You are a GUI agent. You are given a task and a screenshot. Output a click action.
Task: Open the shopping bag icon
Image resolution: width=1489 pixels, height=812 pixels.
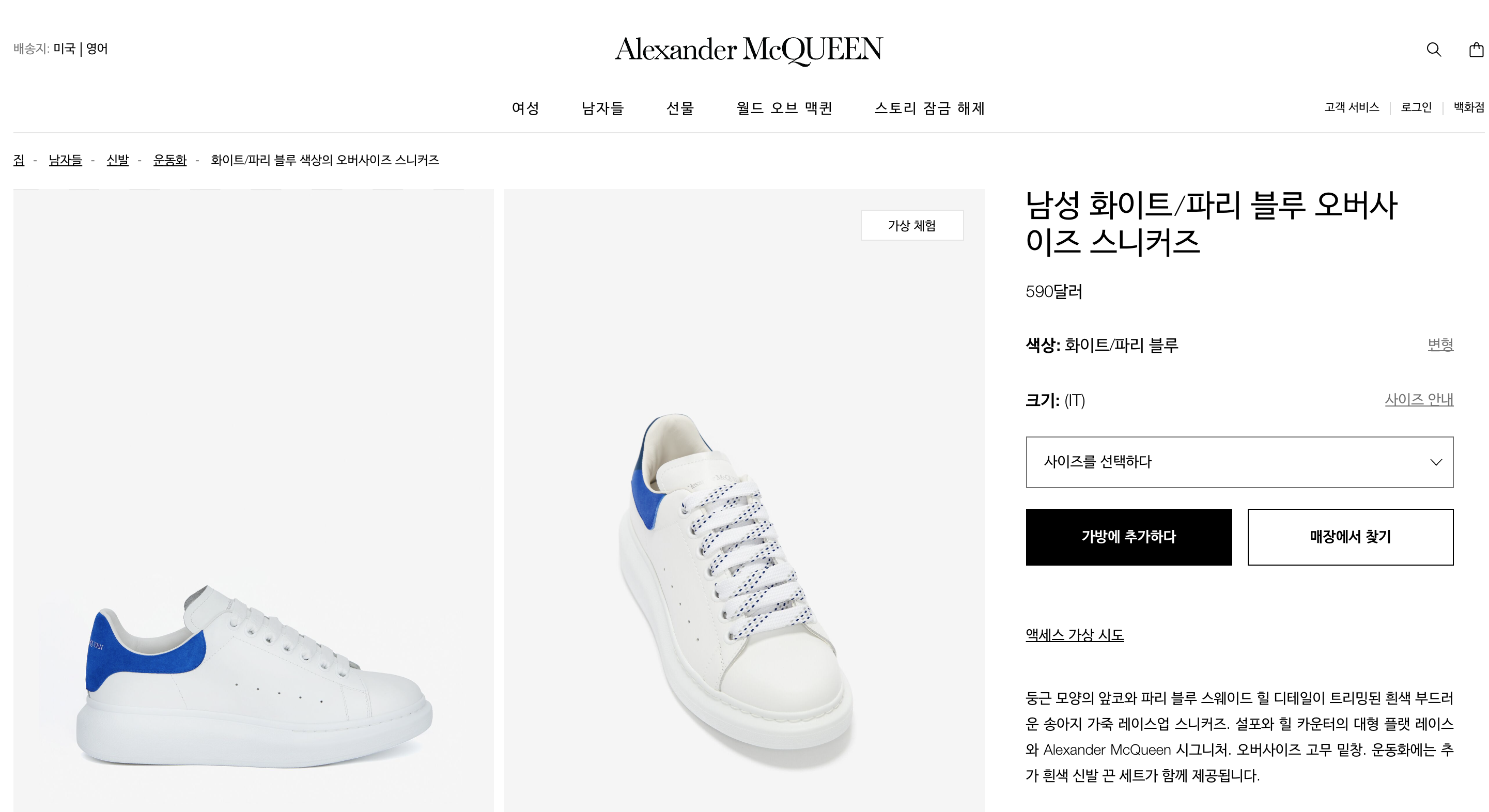[1476, 50]
